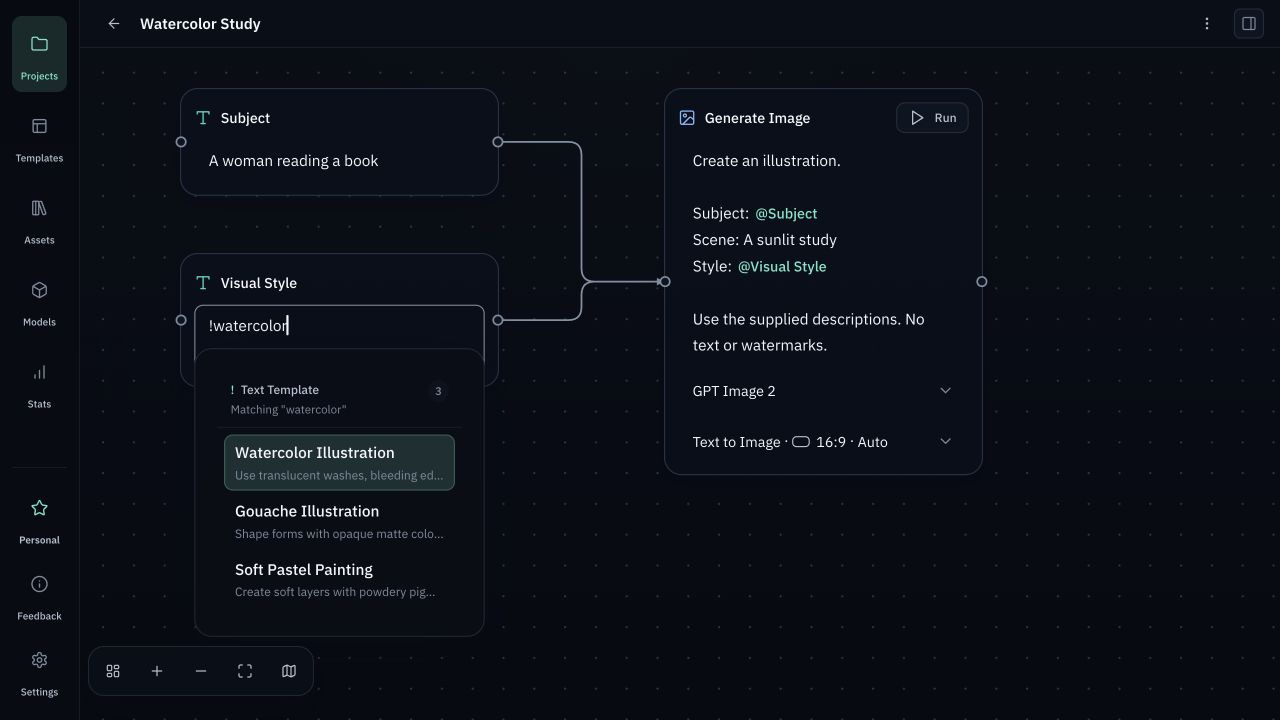This screenshot has width=1280, height=720.
Task: Click the Generate Image output port
Action: pyautogui.click(x=982, y=282)
